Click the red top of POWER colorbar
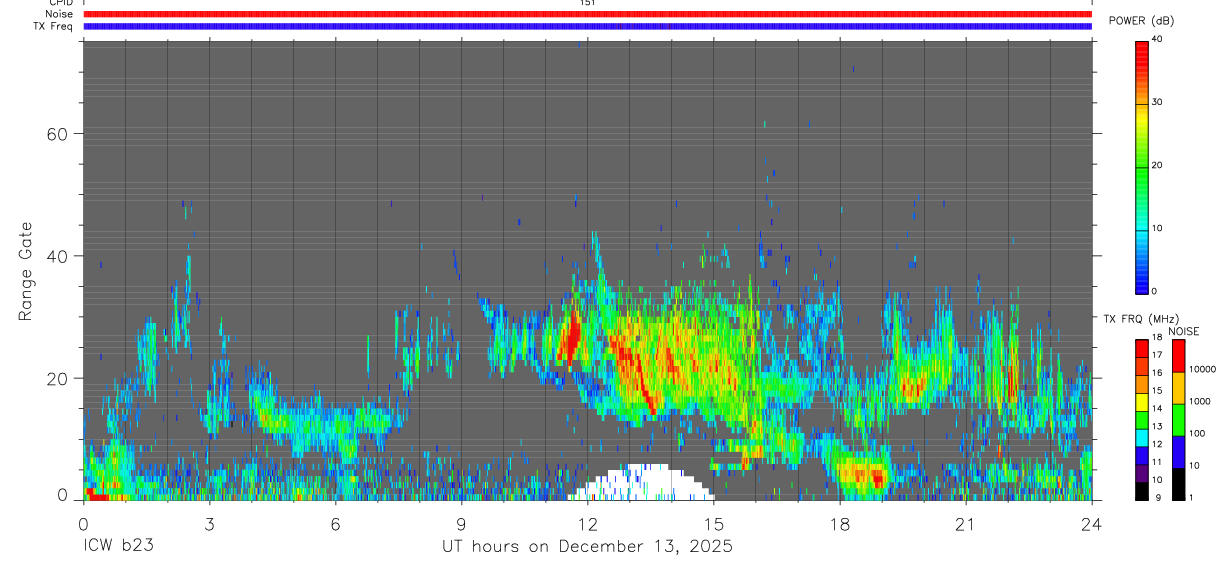Viewport: 1228px width, 567px height. 1142,50
